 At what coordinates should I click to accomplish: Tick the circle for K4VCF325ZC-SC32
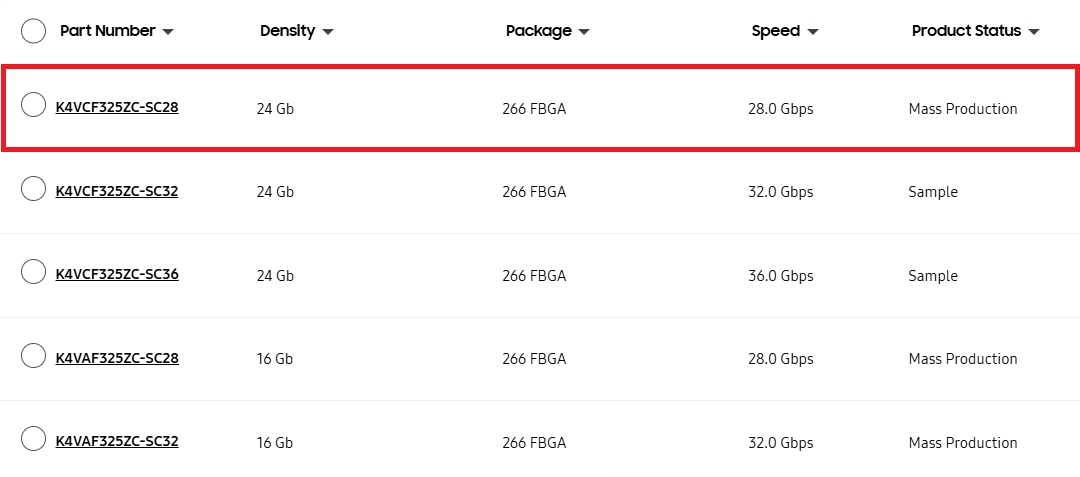(33, 188)
